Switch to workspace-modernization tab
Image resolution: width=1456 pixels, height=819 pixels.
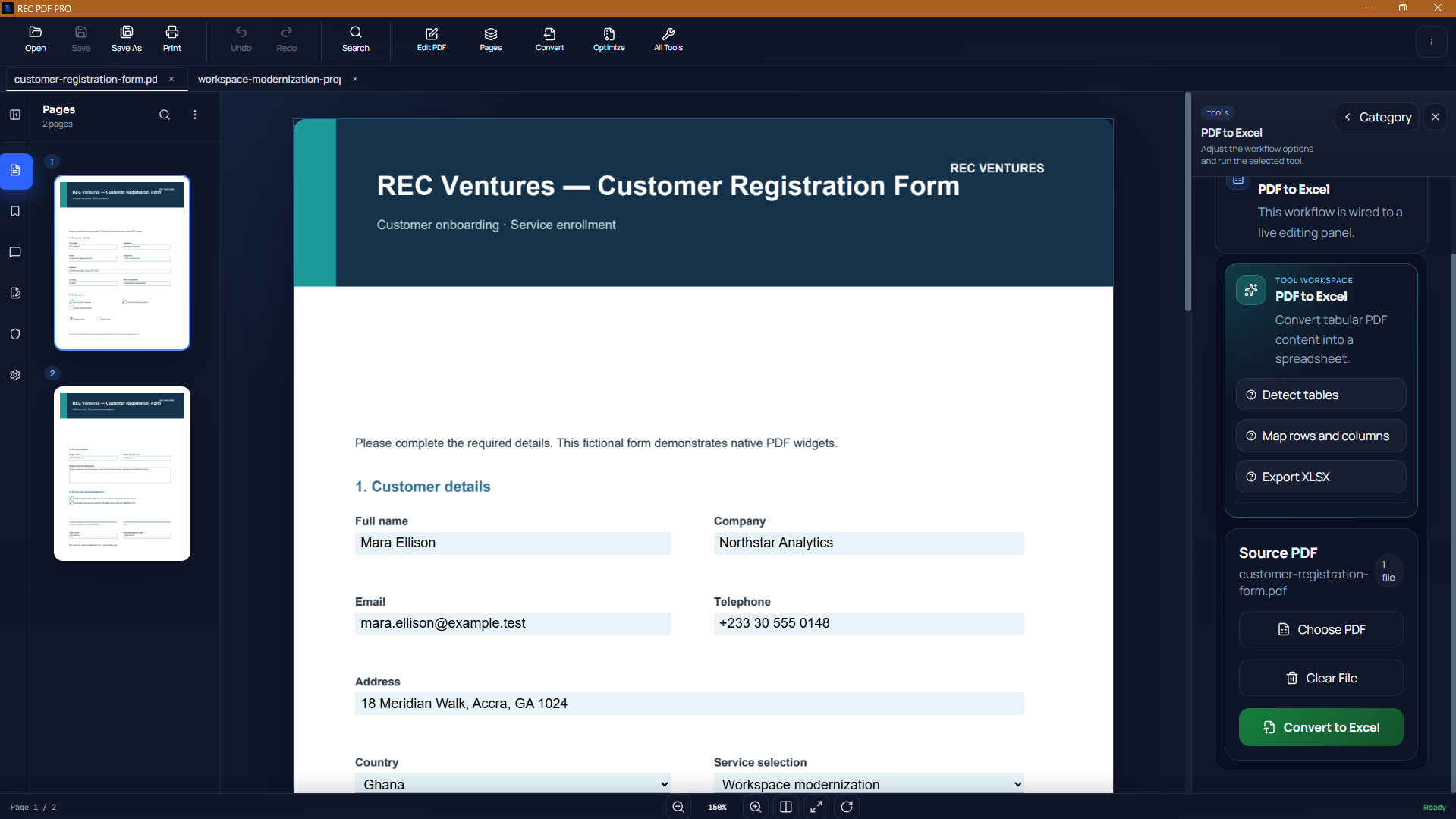pos(269,79)
